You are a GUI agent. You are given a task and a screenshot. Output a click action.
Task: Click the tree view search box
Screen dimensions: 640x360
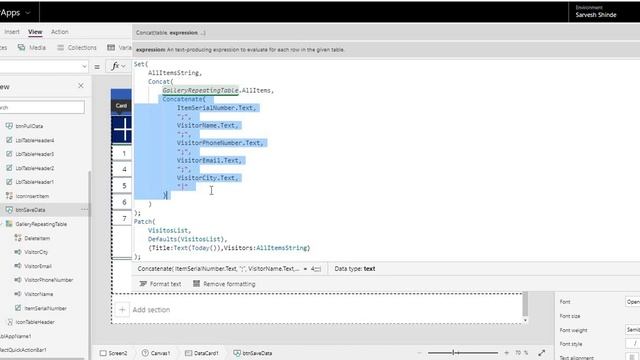click(x=42, y=107)
